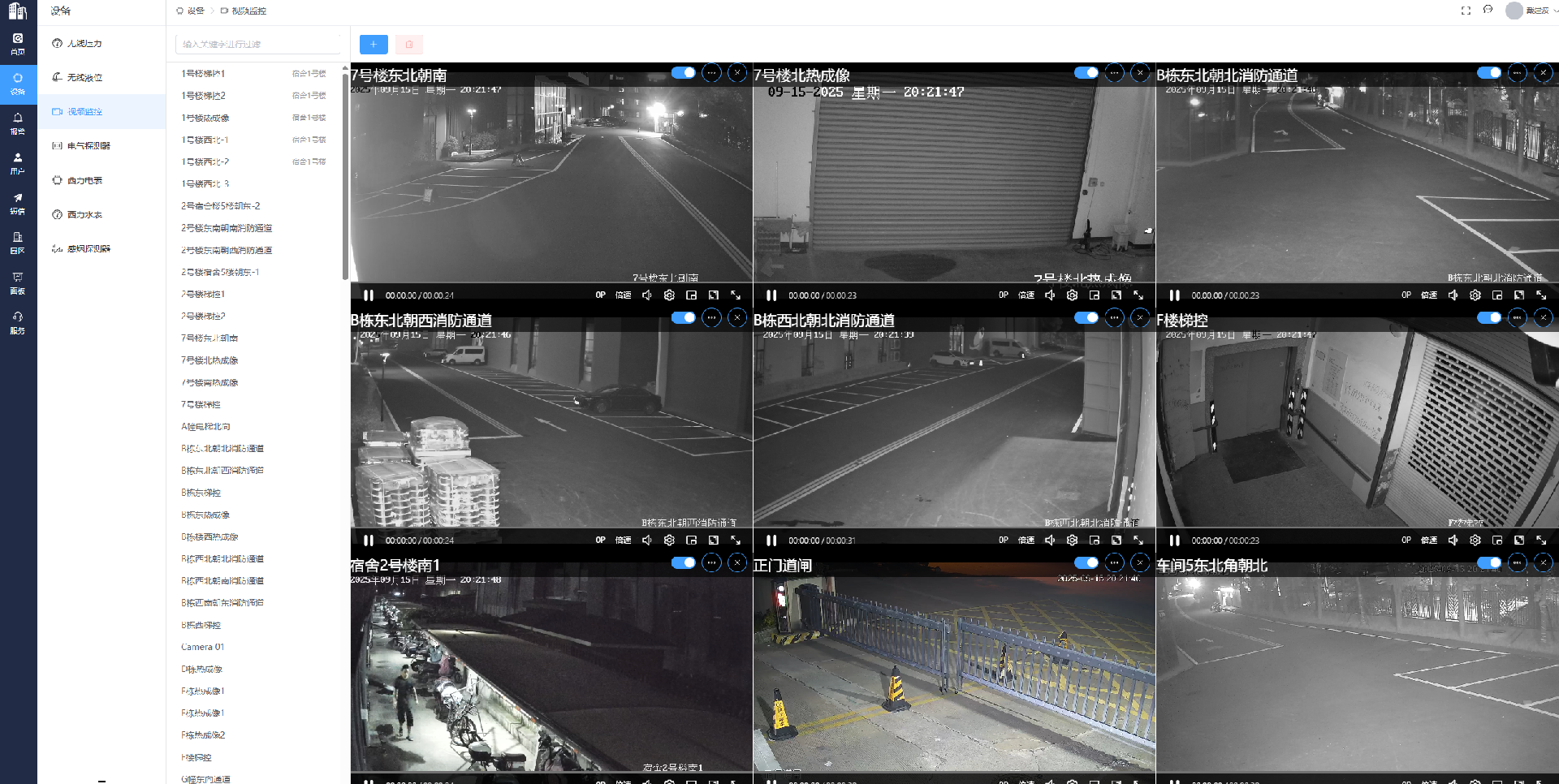1559x784 pixels.
Task: Open settings gear for 7号楼北热成像 feed
Action: (x=1072, y=295)
